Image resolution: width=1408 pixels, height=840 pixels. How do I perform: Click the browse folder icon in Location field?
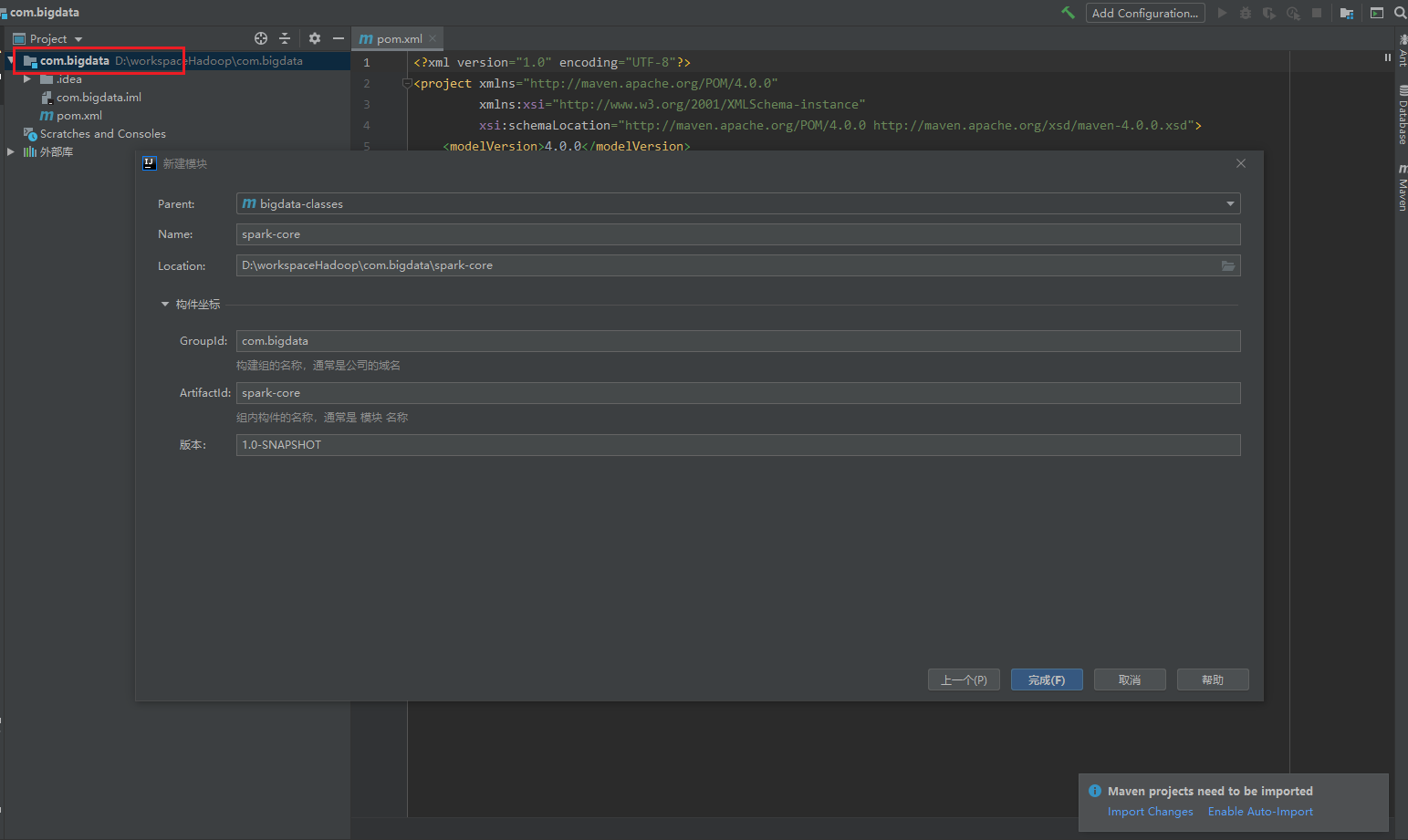tap(1228, 265)
